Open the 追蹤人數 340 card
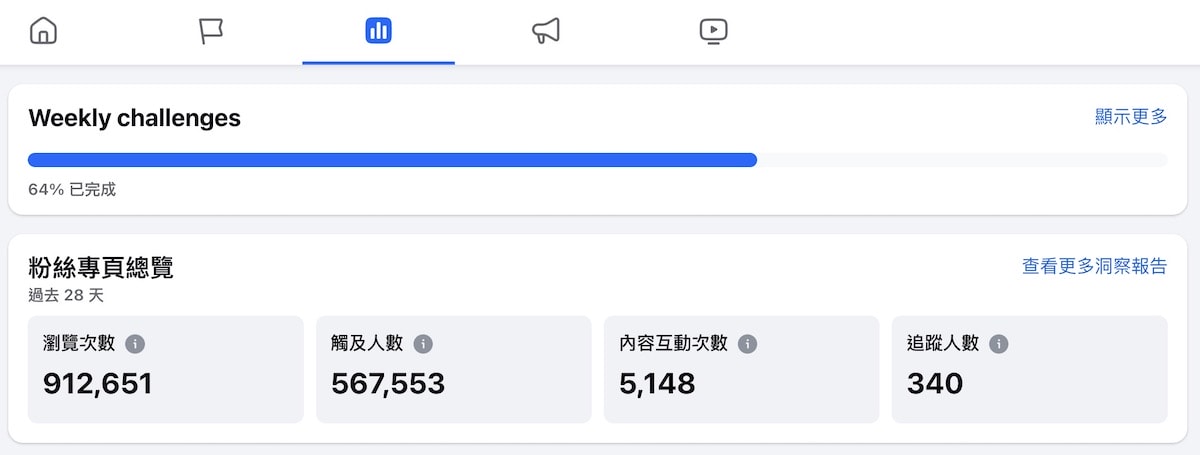Image resolution: width=1200 pixels, height=455 pixels. click(1030, 369)
